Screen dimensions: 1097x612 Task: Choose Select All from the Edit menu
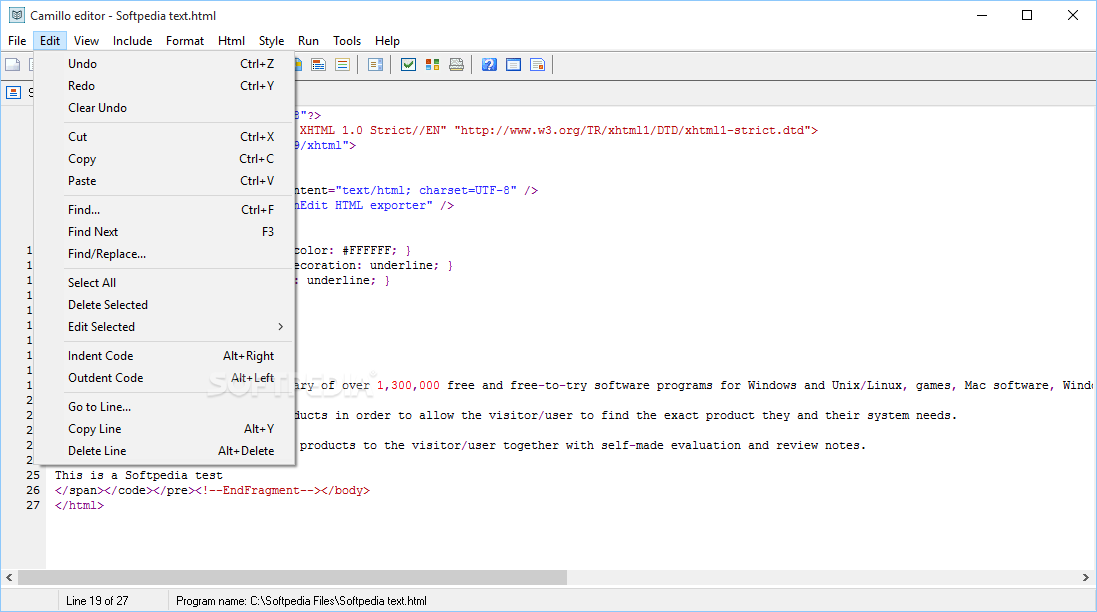164,283
